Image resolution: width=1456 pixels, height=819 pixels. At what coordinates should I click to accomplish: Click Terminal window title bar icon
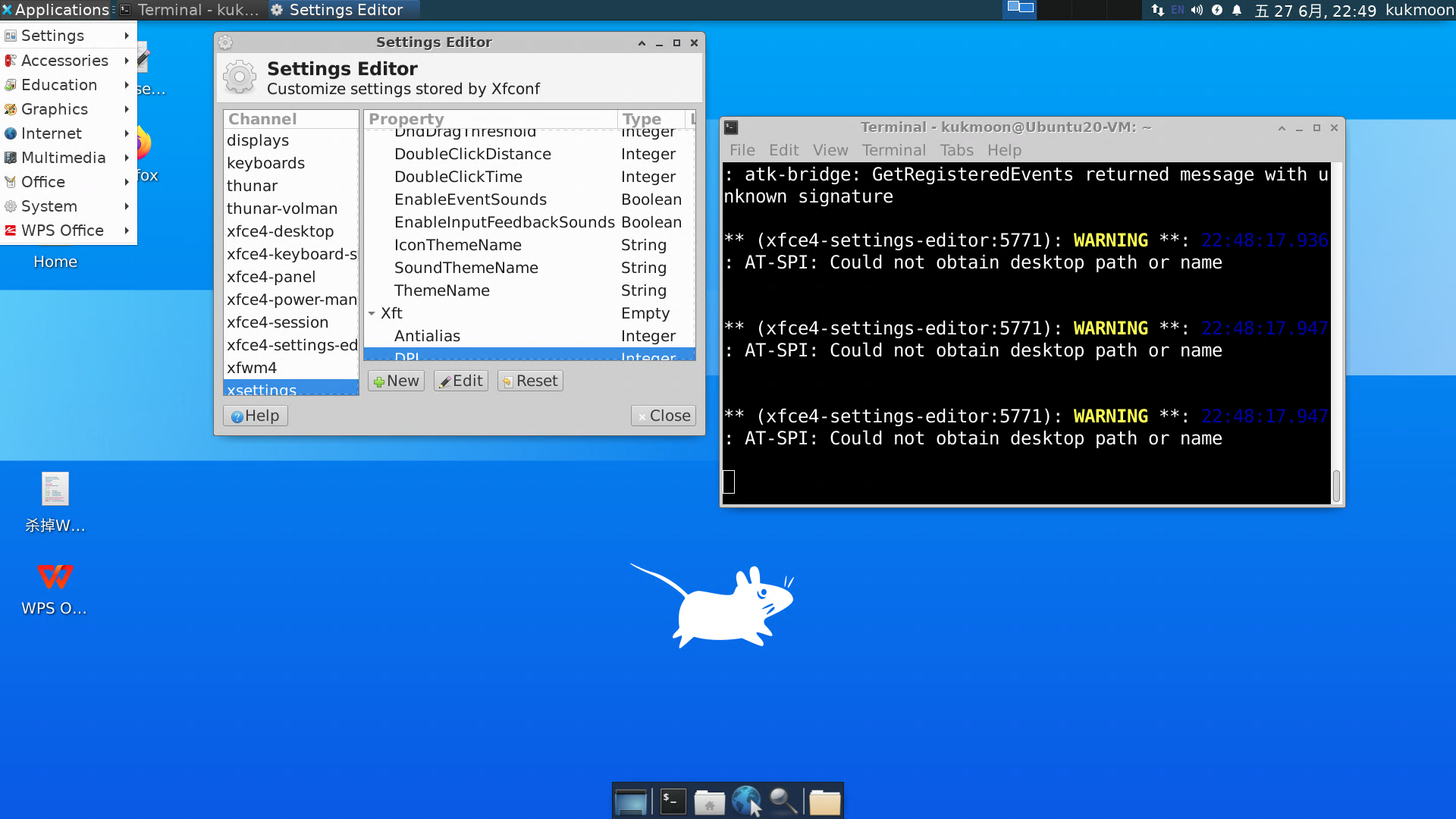(x=731, y=127)
